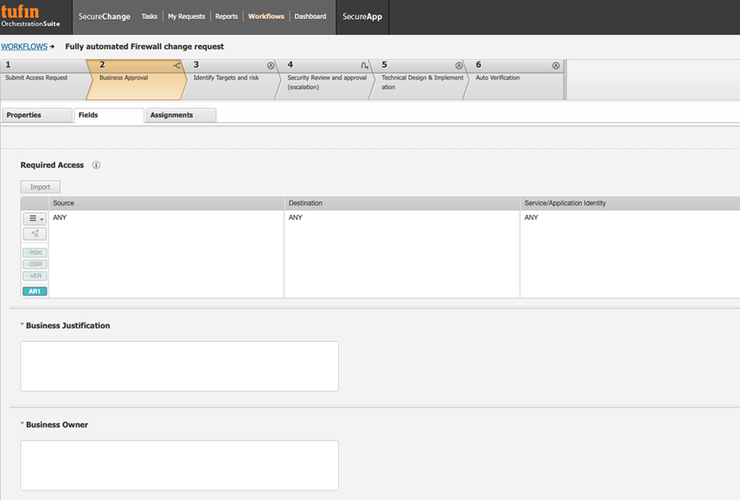Click the escalation icon on step 4

(x=364, y=66)
